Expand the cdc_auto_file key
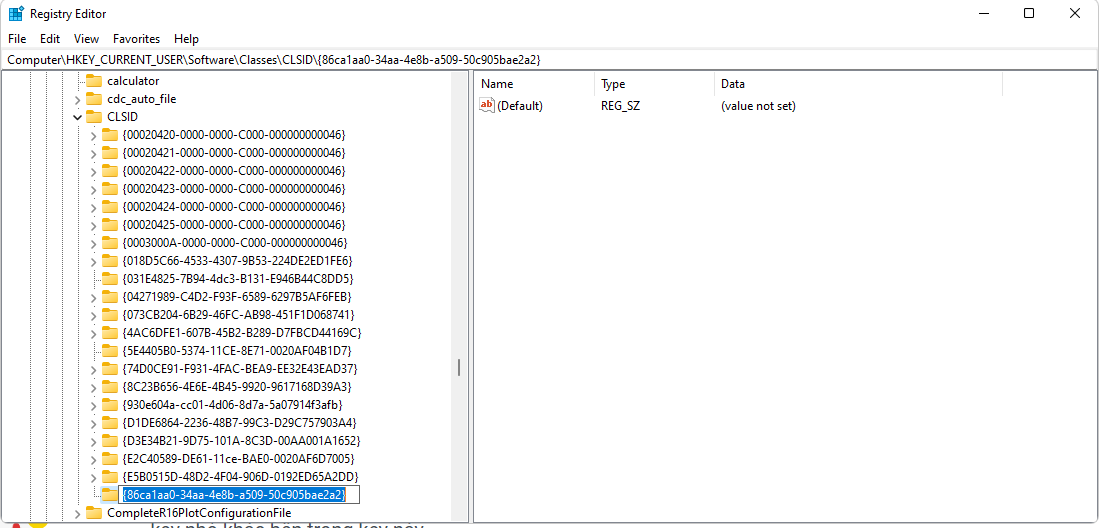 (x=77, y=100)
